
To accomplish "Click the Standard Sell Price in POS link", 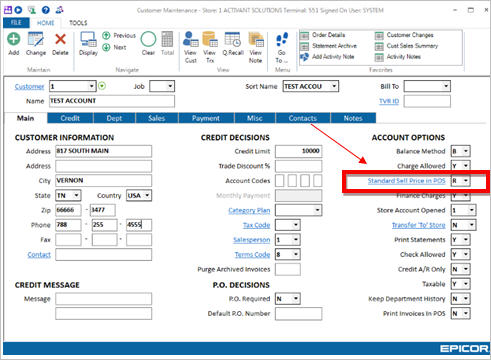I will 406,181.
